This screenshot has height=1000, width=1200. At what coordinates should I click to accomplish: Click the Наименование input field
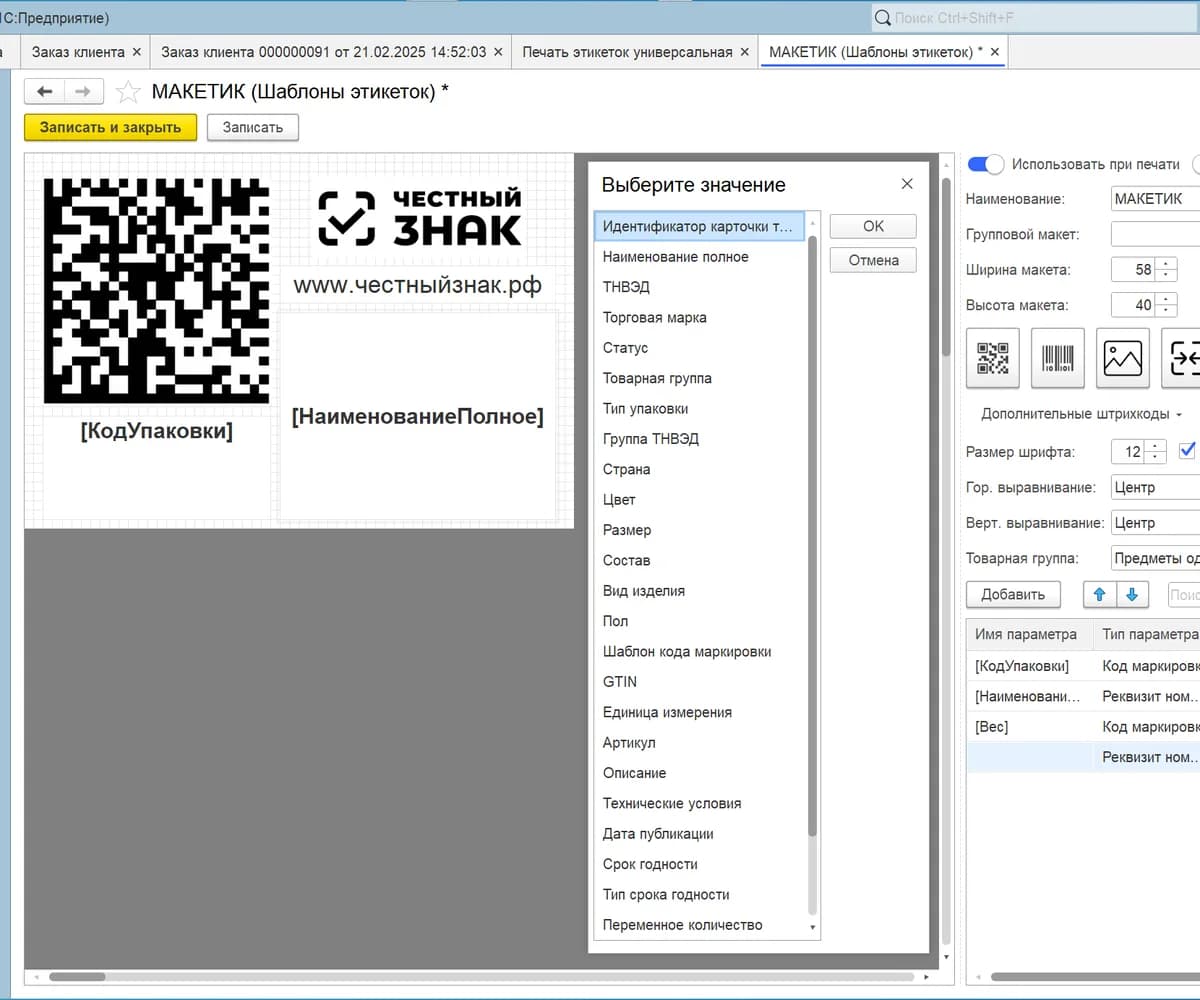1156,199
